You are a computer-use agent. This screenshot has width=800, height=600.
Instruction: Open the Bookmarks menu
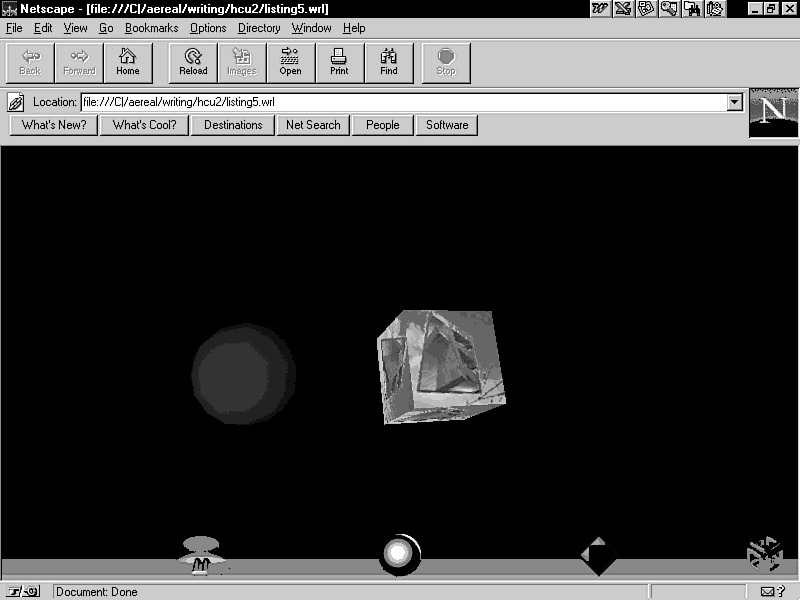[x=151, y=28]
